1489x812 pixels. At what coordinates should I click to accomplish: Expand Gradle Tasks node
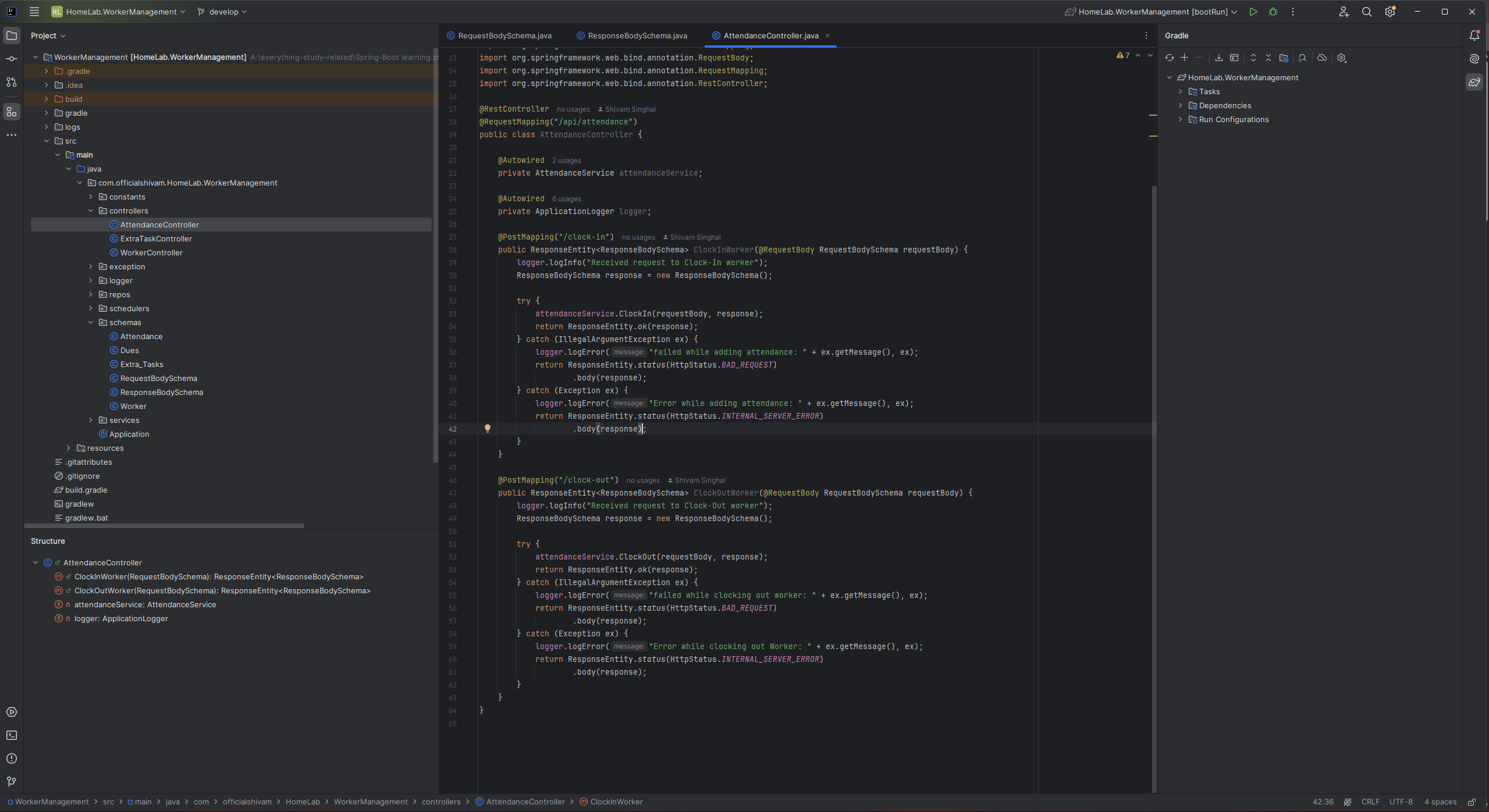pyautogui.click(x=1181, y=91)
